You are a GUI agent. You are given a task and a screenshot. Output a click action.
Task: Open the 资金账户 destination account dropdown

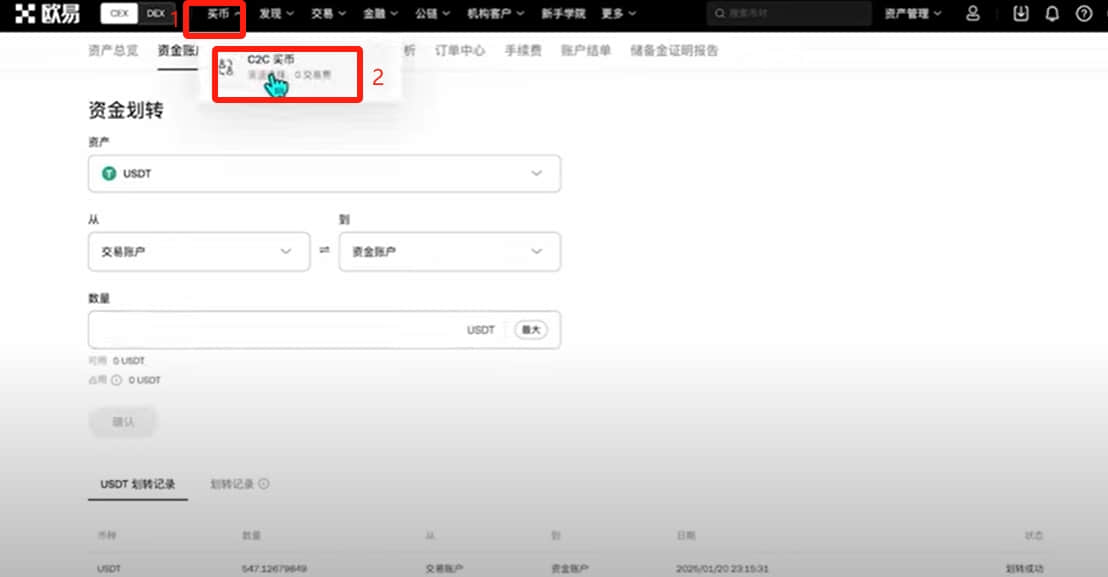[x=449, y=251]
